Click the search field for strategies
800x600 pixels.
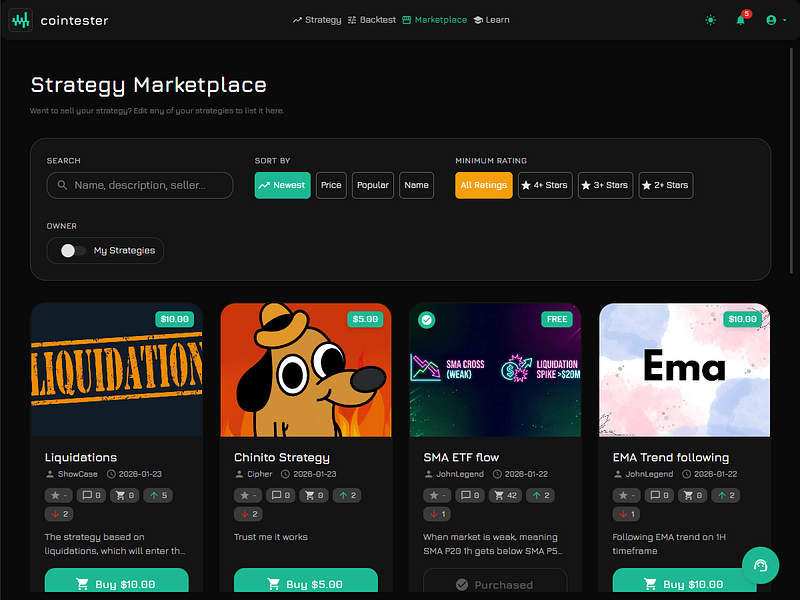point(140,185)
